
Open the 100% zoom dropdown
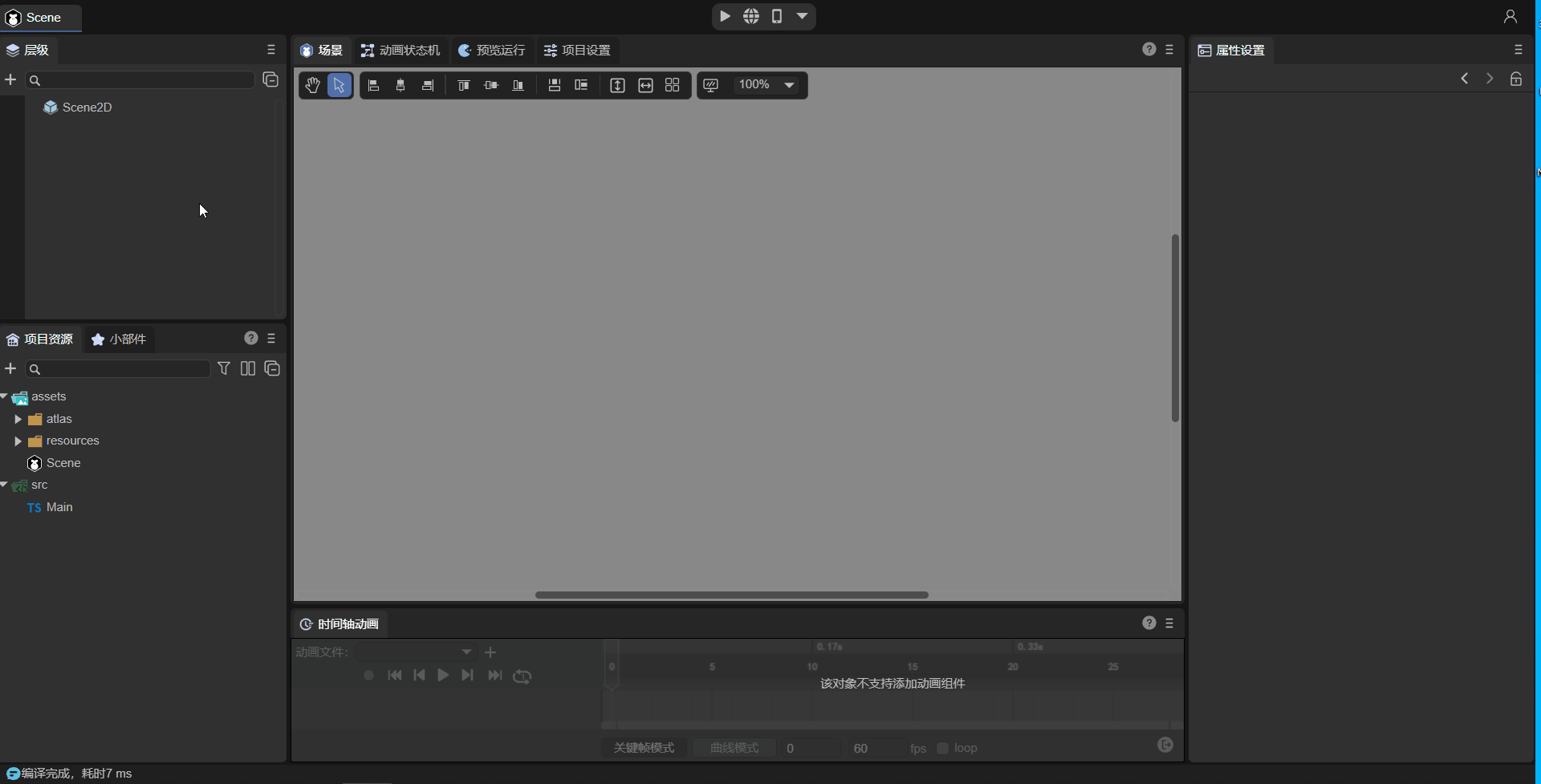tap(789, 85)
